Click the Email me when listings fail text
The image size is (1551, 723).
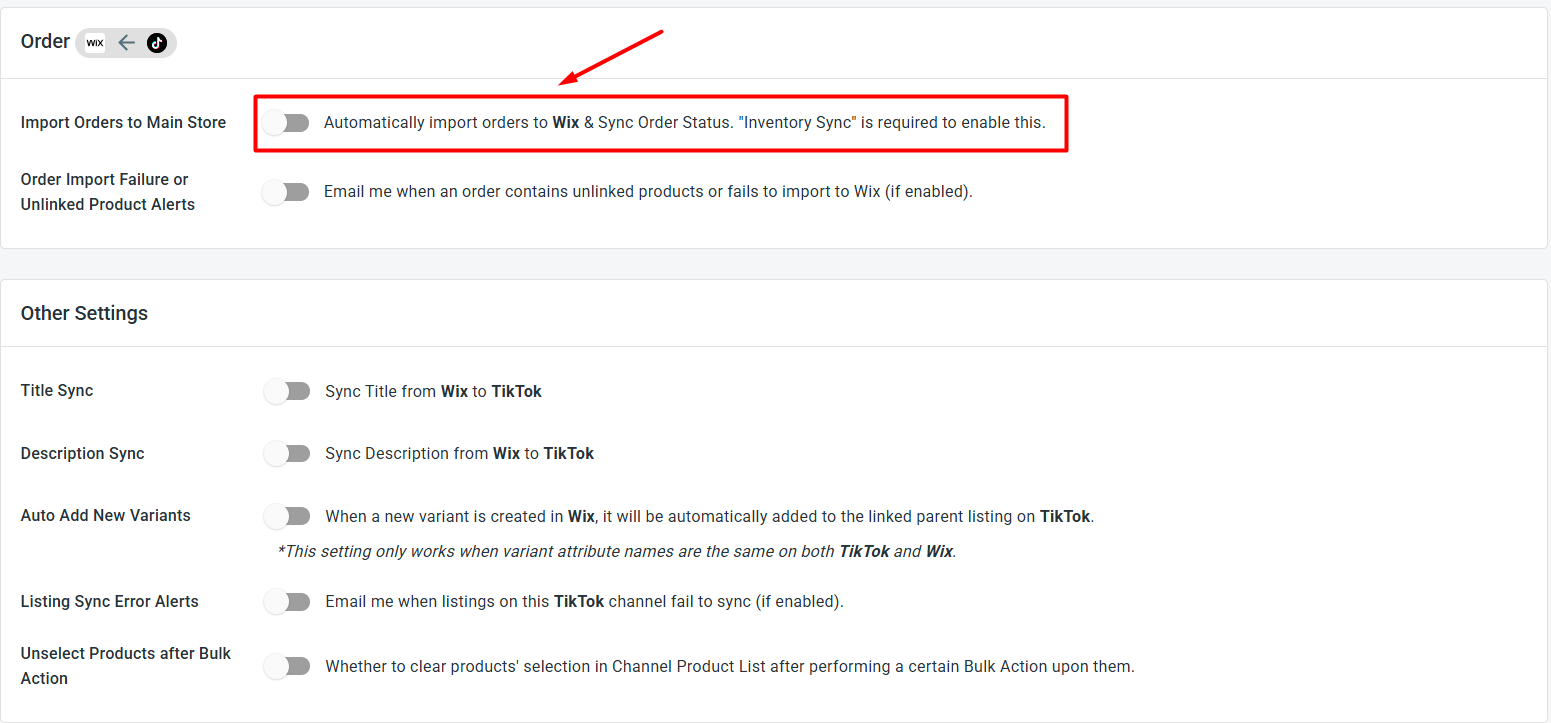[584, 602]
